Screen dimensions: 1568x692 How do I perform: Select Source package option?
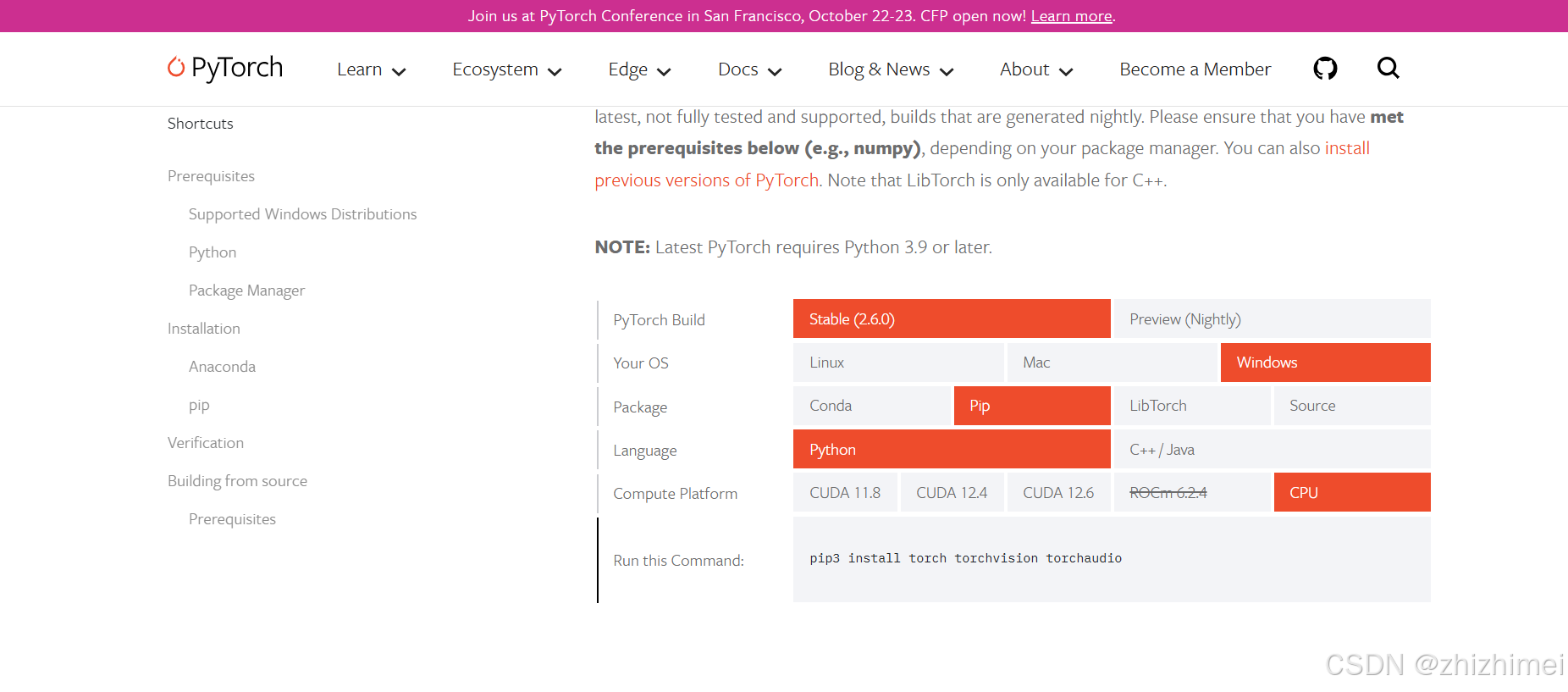coord(1352,406)
